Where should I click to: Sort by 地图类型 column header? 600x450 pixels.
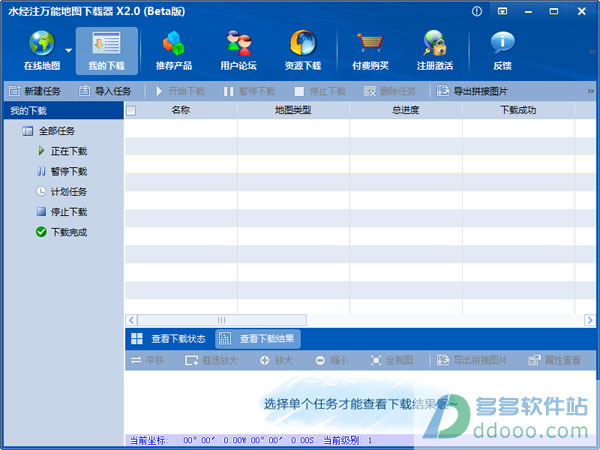[293, 110]
